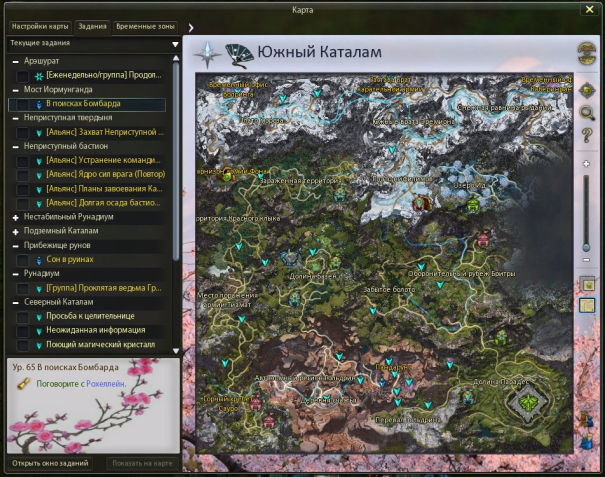Screen dimensions: 605x477
Task: Zoom in with the plus icon
Action: click(586, 163)
